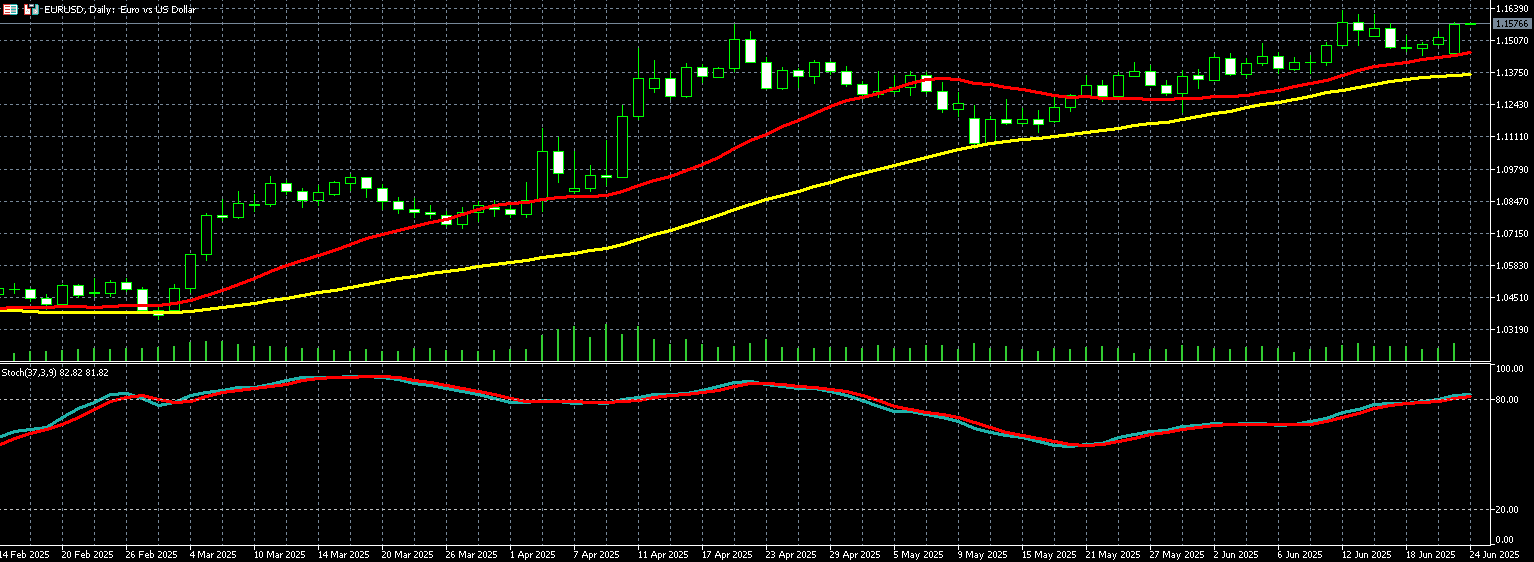This screenshot has width=1534, height=562.
Task: Click the 18 Jun 2025 date label
Action: pyautogui.click(x=1433, y=554)
